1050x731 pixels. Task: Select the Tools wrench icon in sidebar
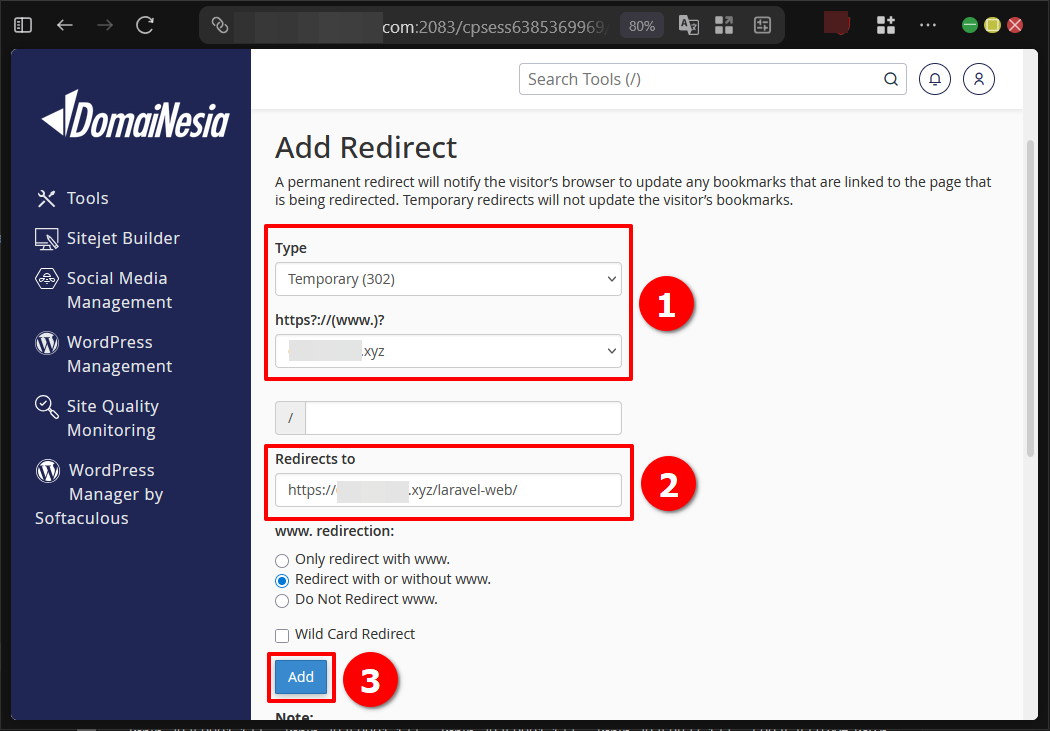[x=44, y=197]
